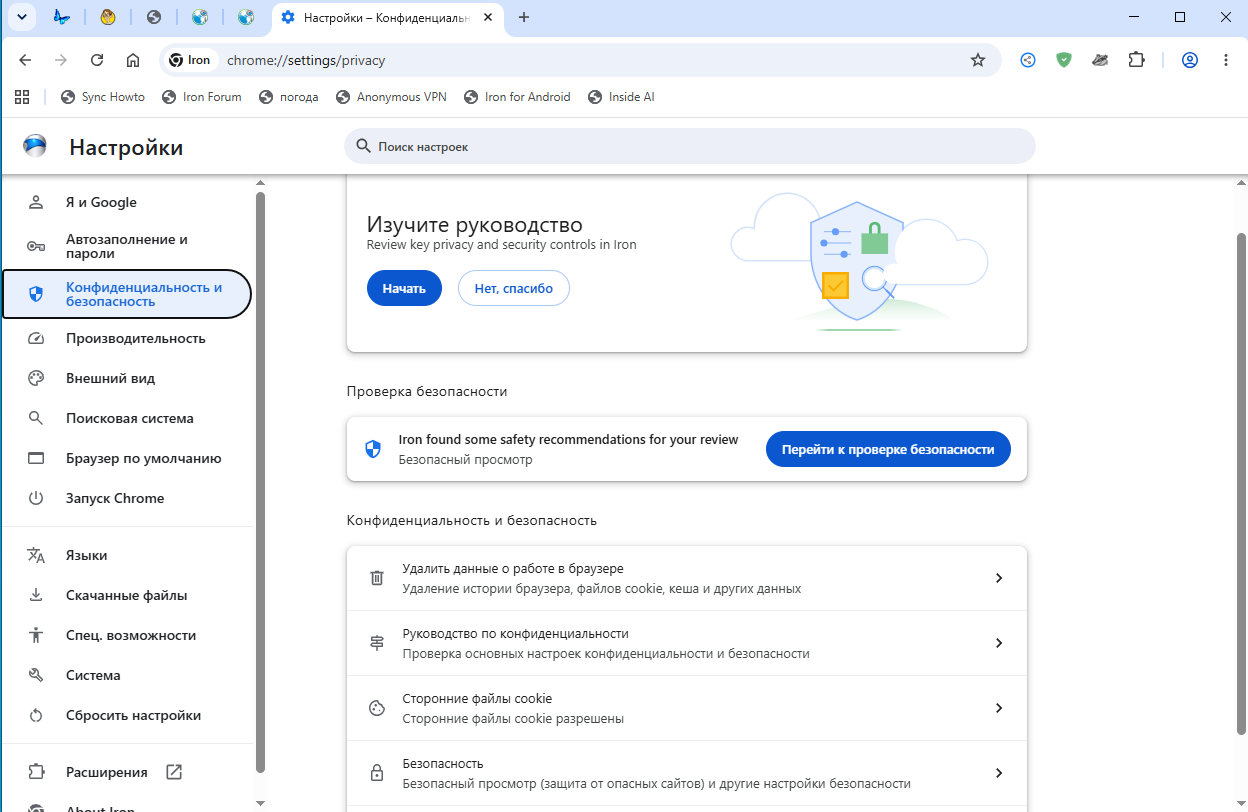
Task: Open the tab search dropdown arrow
Action: click(x=21, y=17)
